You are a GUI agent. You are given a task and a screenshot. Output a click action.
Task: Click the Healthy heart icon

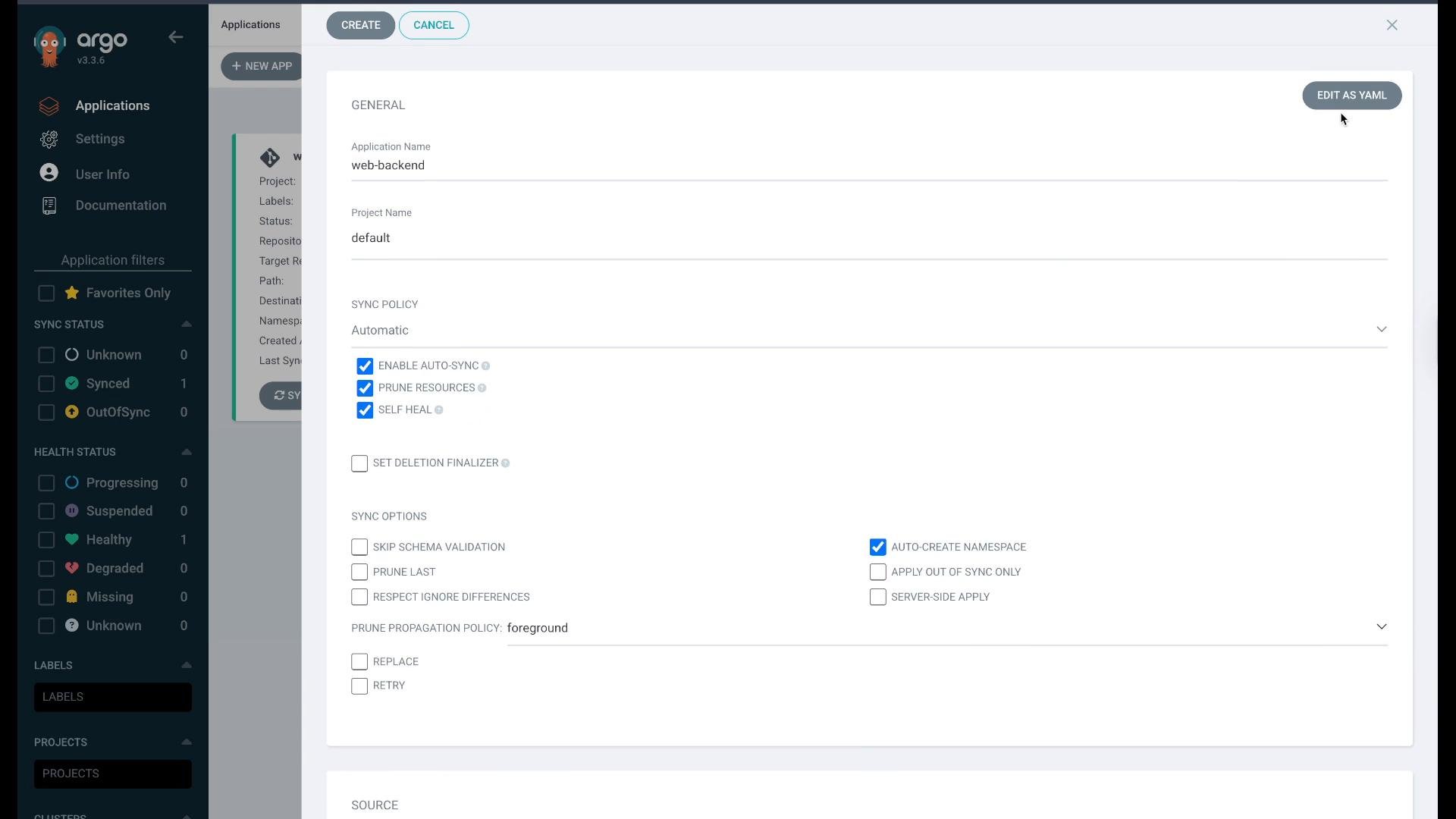pos(72,539)
